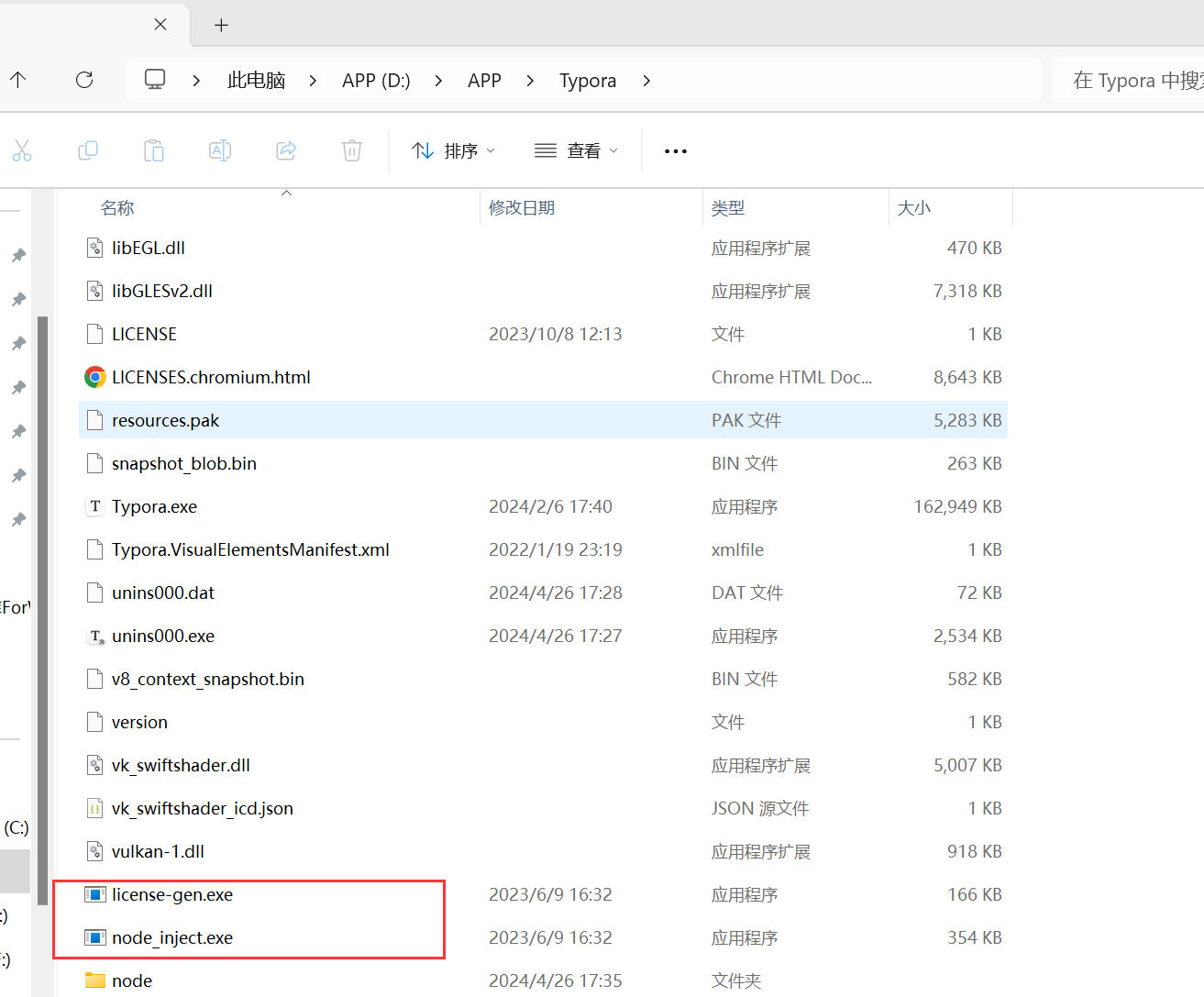
Task: Click the libGLESv2.dll file icon
Action: [94, 291]
